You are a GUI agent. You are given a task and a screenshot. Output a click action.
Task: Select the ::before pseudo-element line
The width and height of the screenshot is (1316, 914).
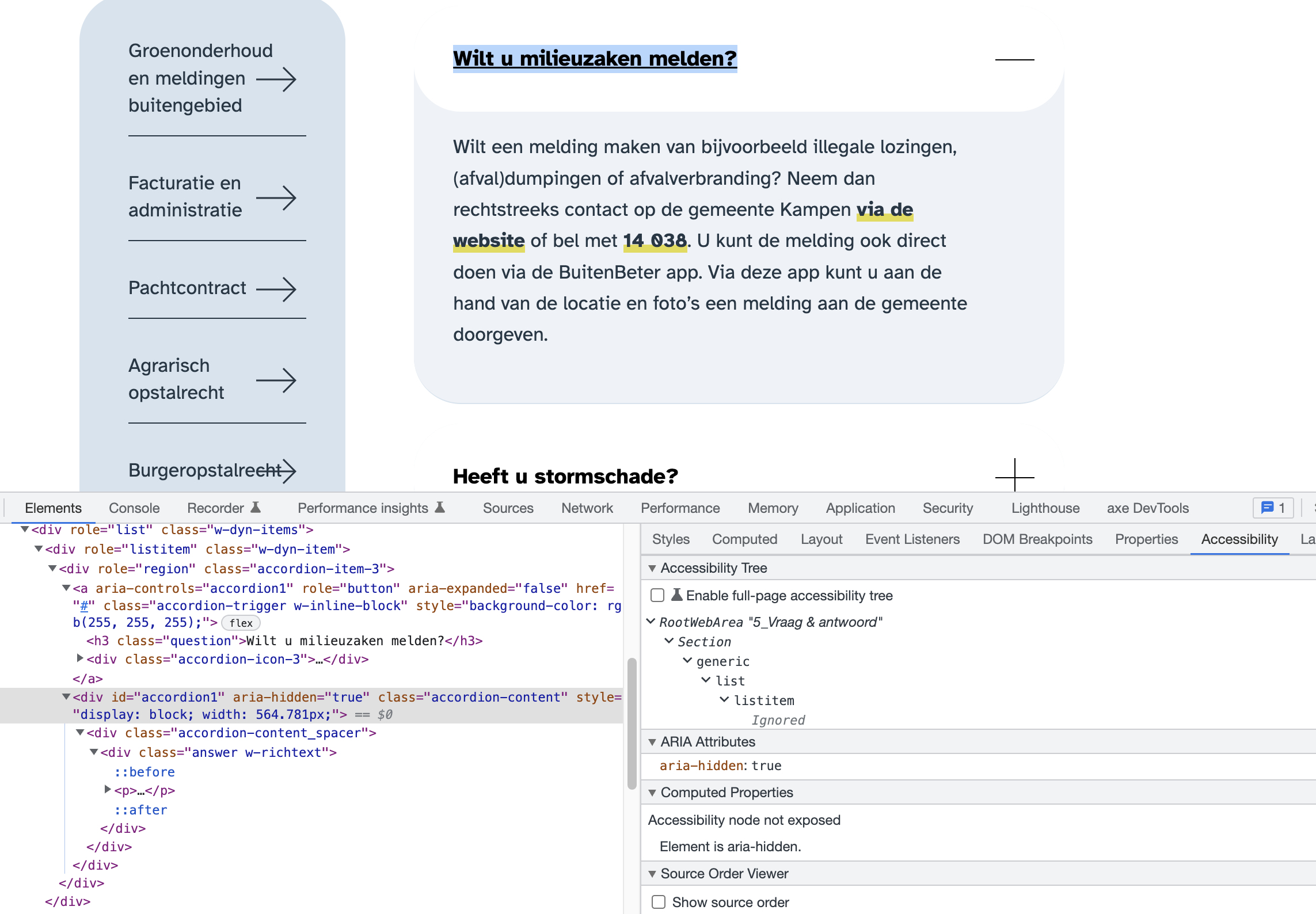coord(144,772)
